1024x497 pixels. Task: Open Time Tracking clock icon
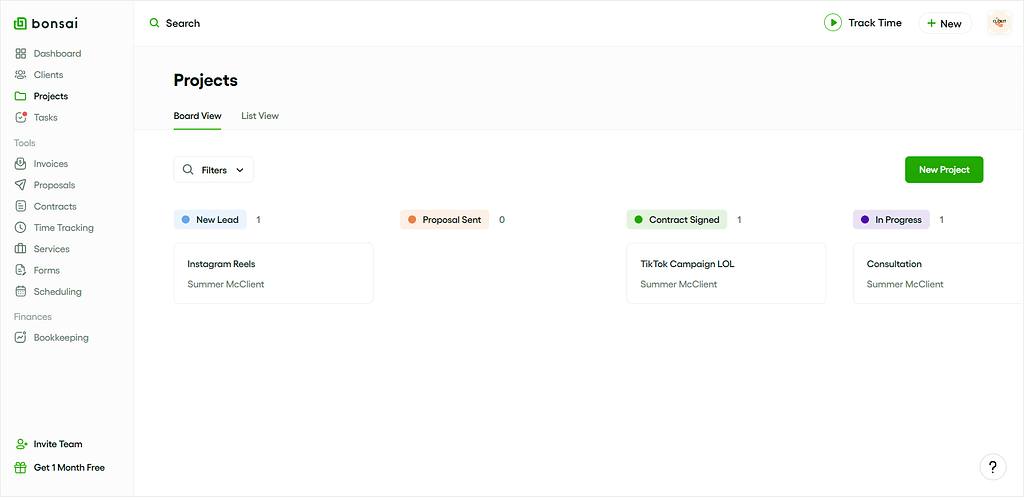click(x=21, y=228)
